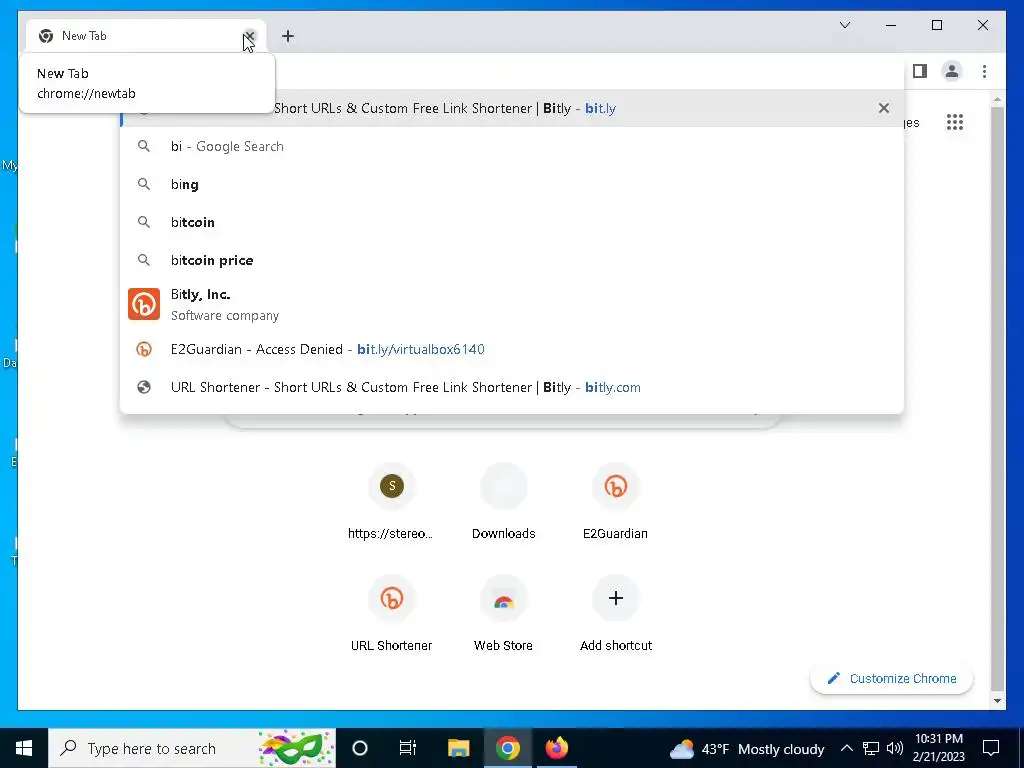Open E2Guardian Access Denied history suggestion
The width and height of the screenshot is (1024, 768).
(x=512, y=349)
